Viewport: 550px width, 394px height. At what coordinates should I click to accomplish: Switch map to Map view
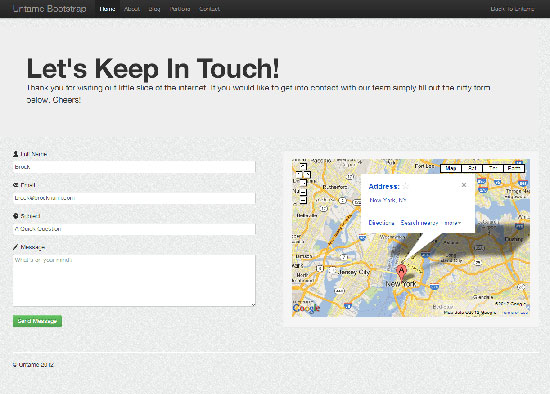click(451, 168)
